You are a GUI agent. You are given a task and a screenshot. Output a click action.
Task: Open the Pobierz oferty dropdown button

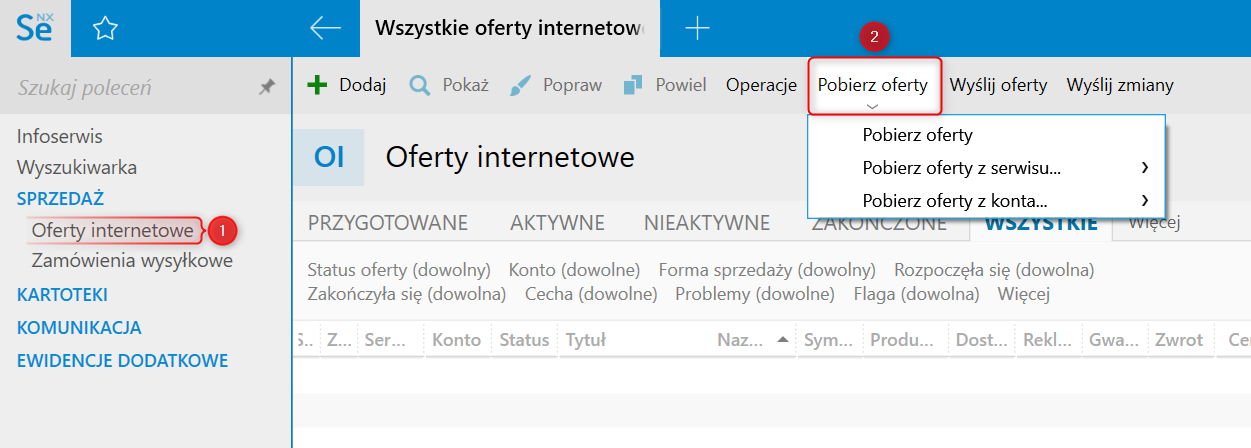873,85
